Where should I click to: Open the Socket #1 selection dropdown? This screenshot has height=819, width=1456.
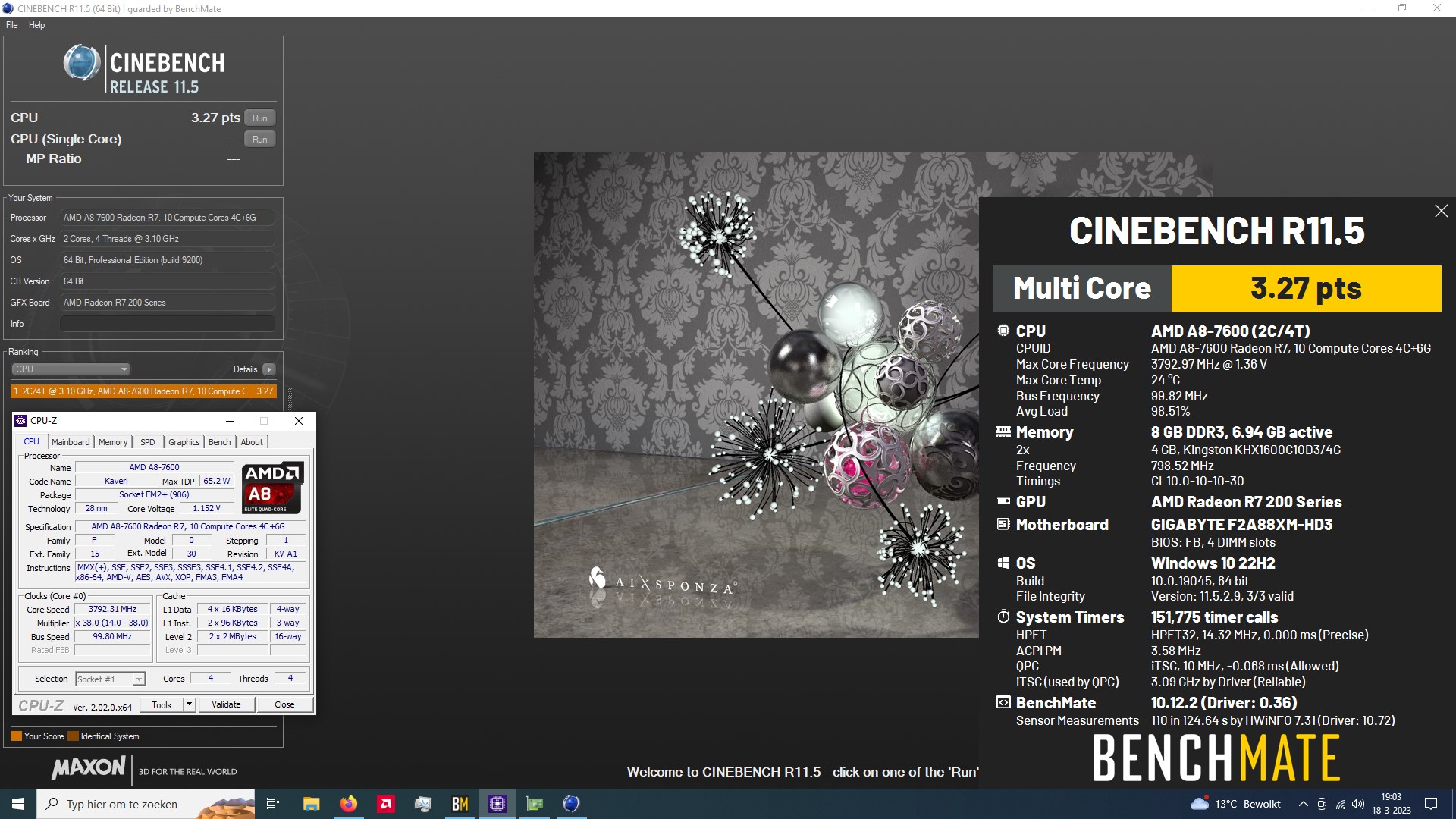110,679
